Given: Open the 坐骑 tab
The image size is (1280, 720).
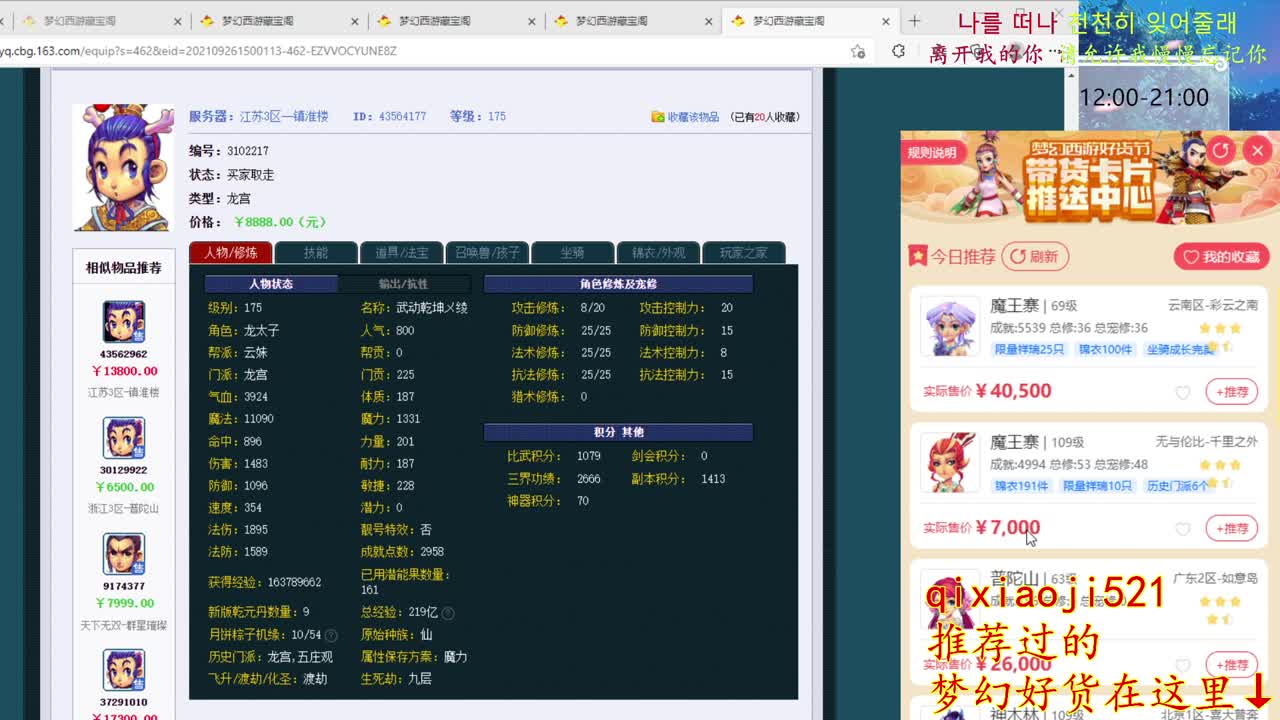Looking at the screenshot, I should coord(572,253).
